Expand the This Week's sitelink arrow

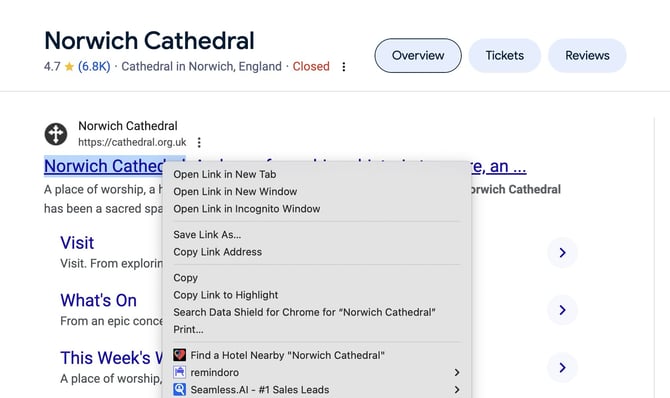[x=562, y=368]
